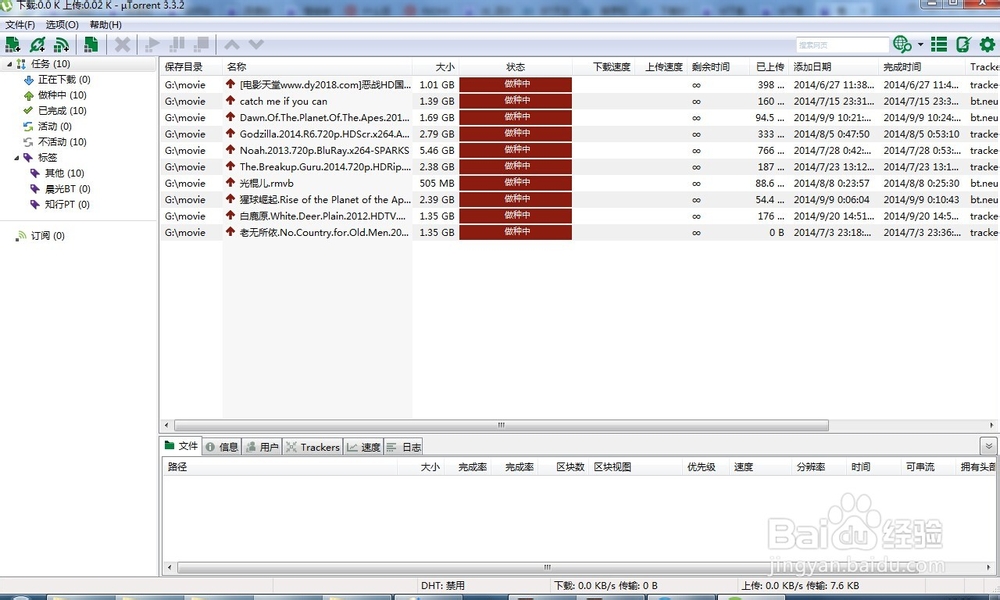
Task: Click the 上传: 0.0 KB/s status bar entry
Action: coord(800,585)
